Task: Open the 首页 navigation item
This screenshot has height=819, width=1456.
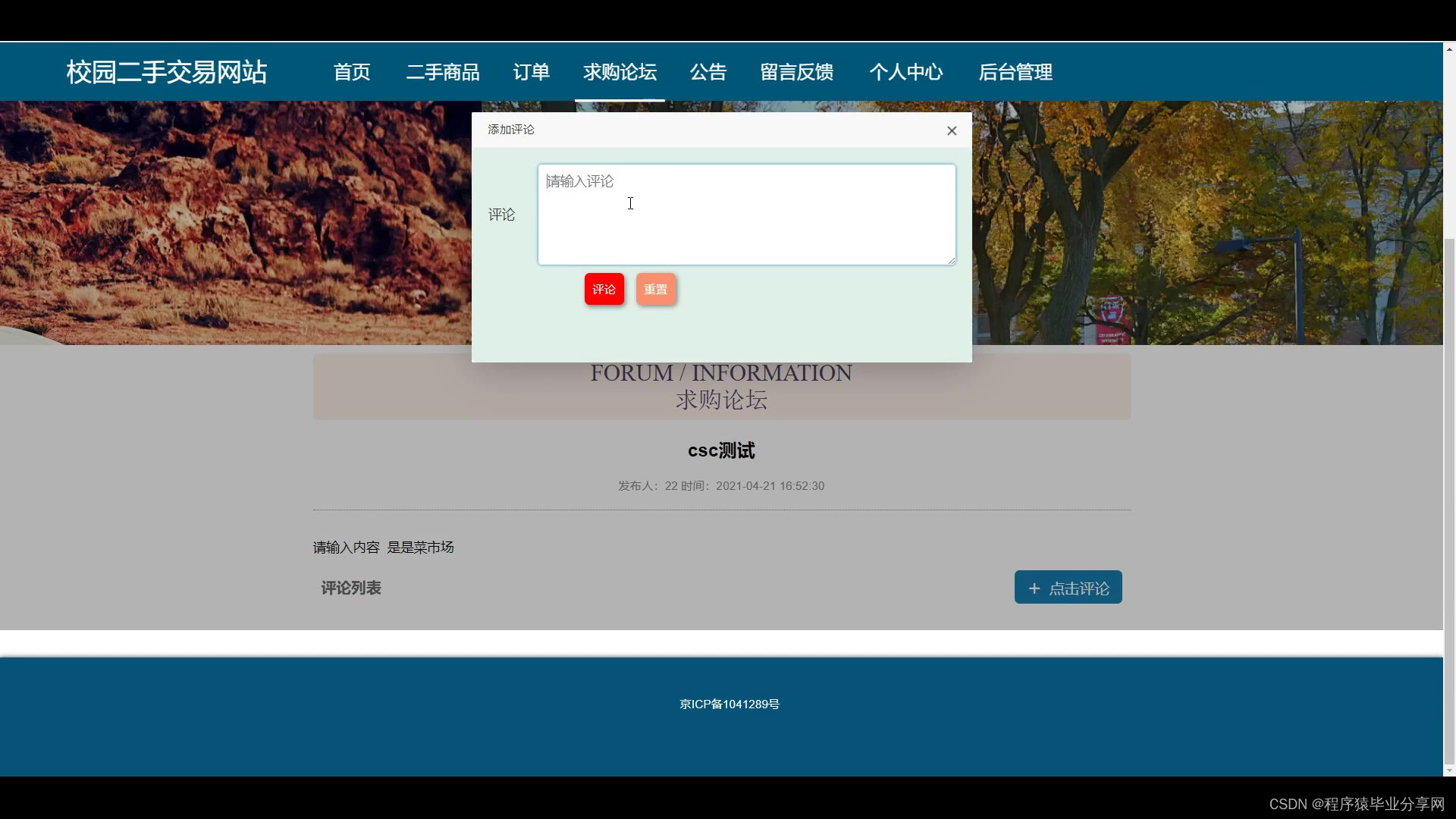Action: pyautogui.click(x=352, y=72)
